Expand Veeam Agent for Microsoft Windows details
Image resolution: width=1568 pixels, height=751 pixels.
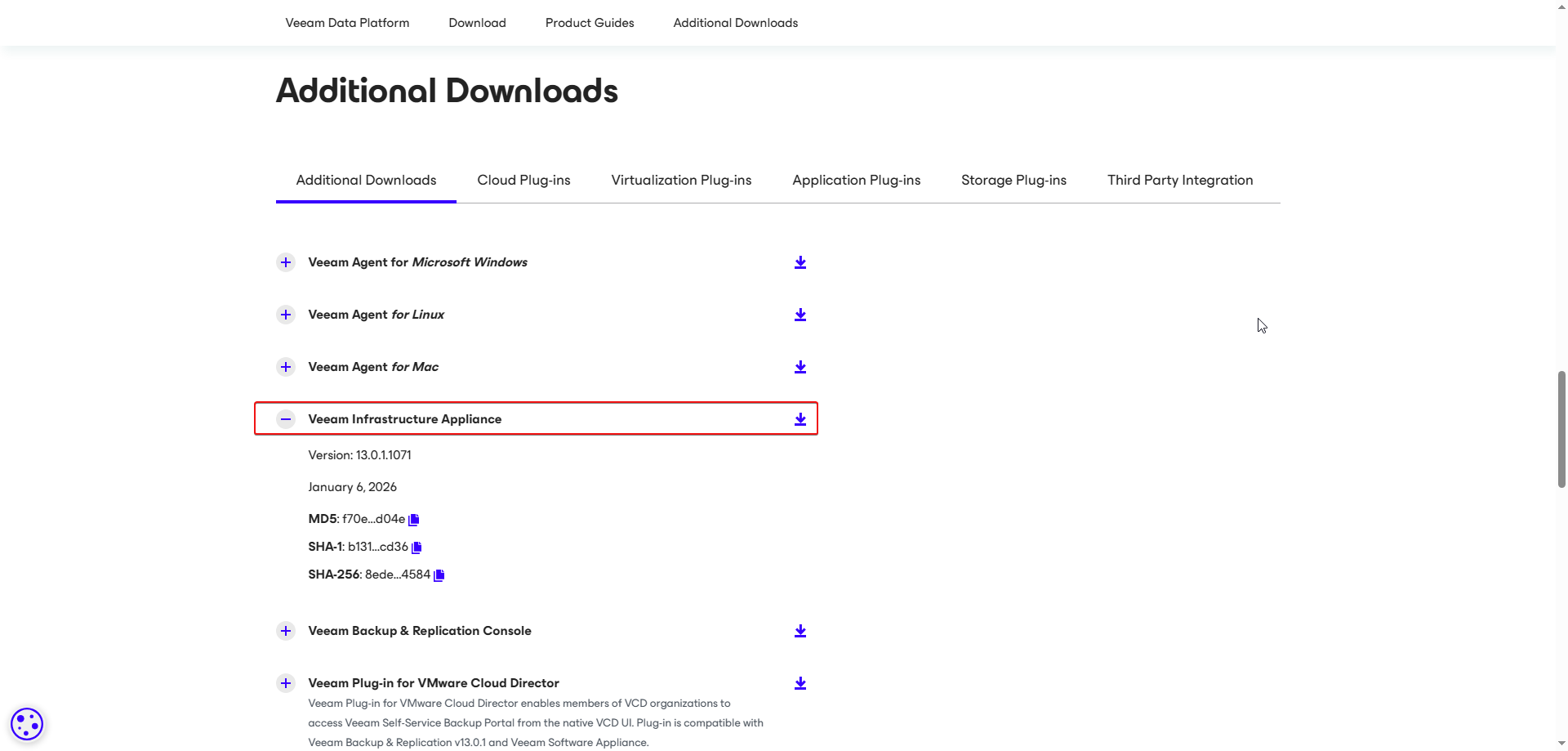[x=286, y=262]
